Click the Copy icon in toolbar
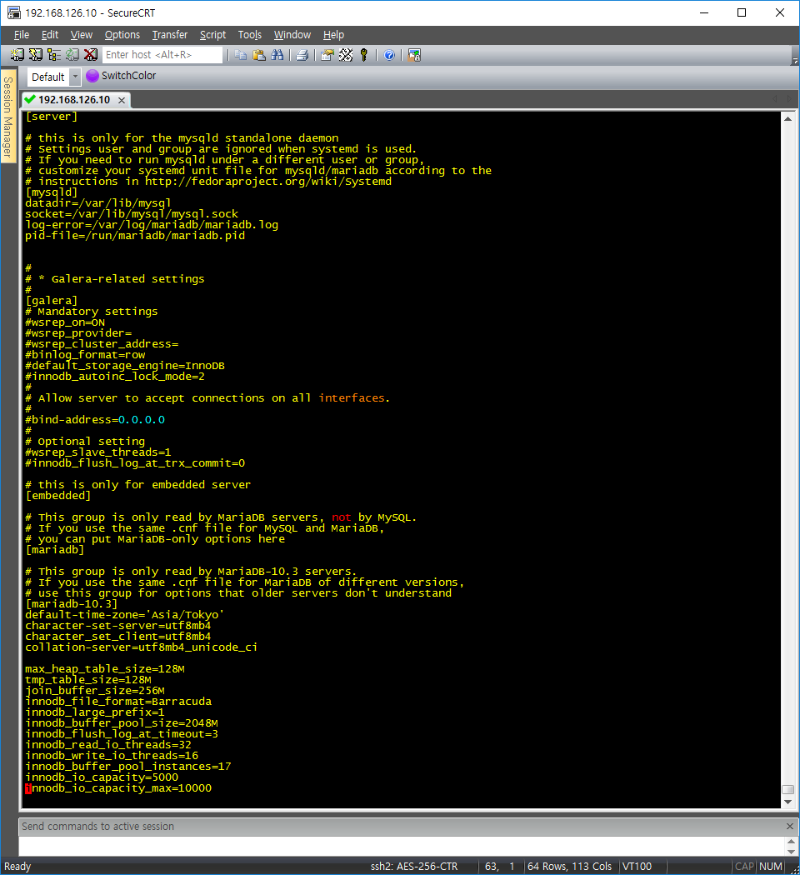 coord(241,55)
